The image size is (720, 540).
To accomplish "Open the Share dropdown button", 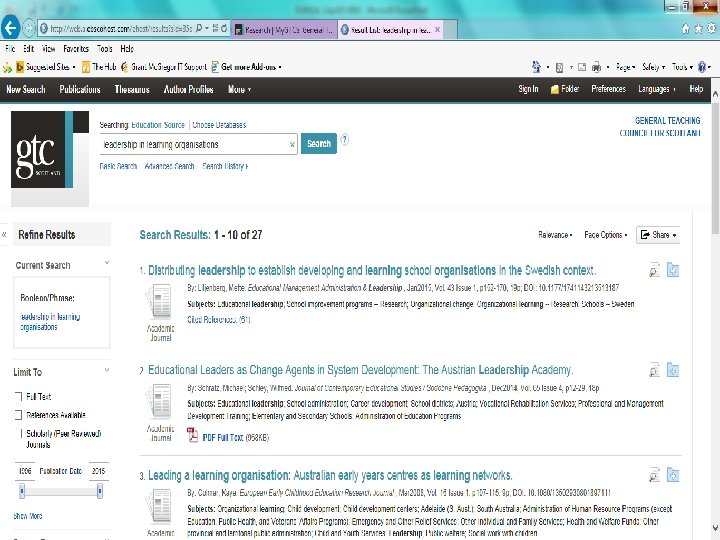I will tap(658, 235).
